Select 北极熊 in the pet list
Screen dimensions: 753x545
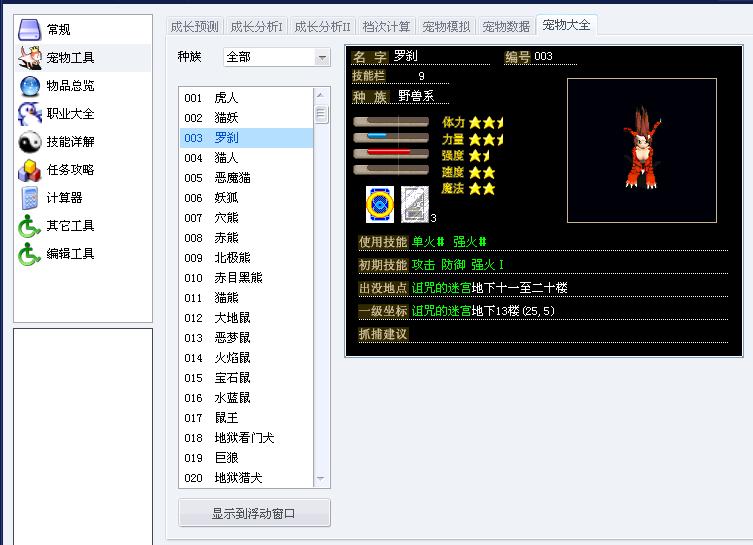pos(232,258)
